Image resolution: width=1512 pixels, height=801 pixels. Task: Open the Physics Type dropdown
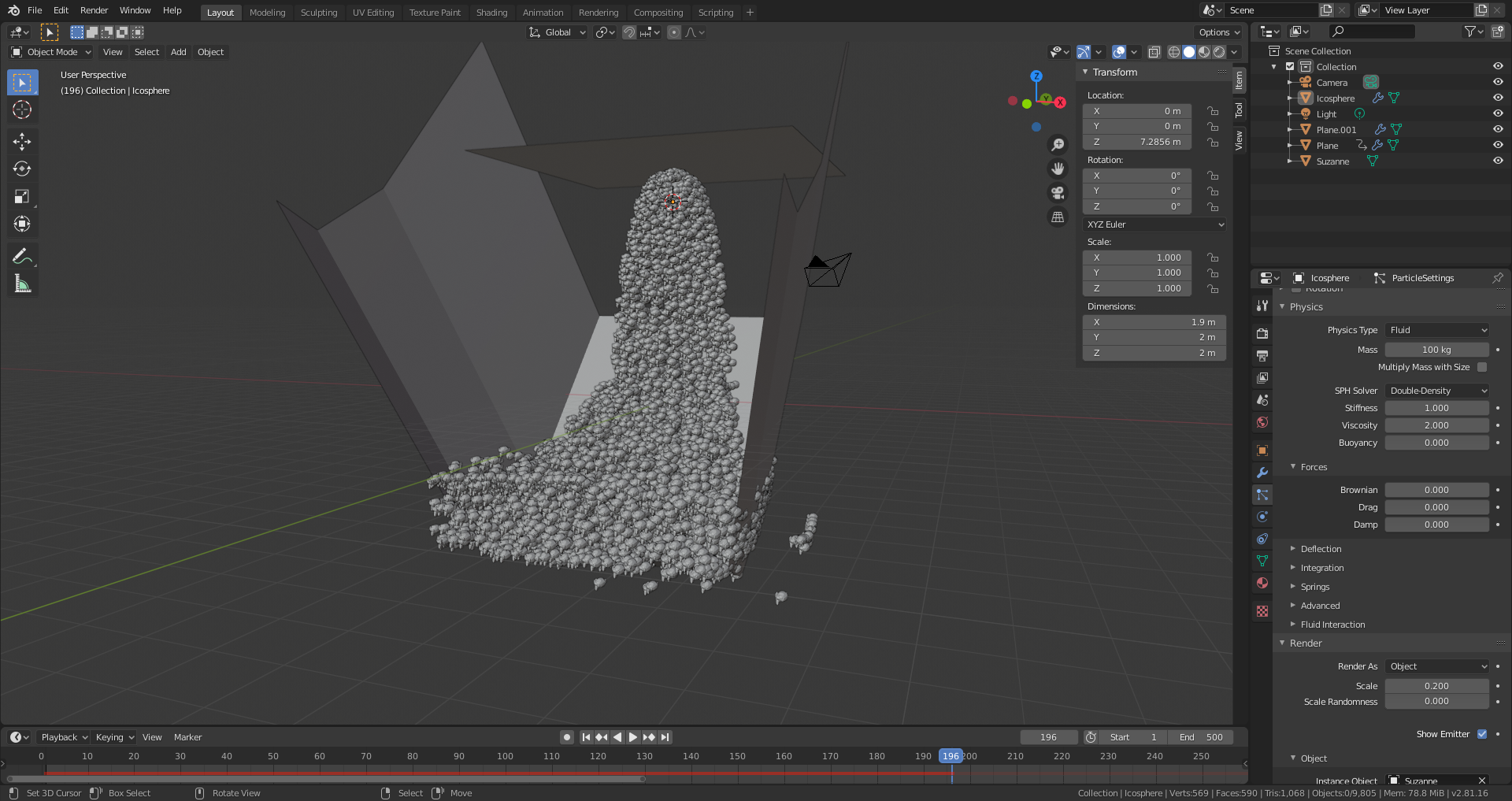click(x=1437, y=330)
